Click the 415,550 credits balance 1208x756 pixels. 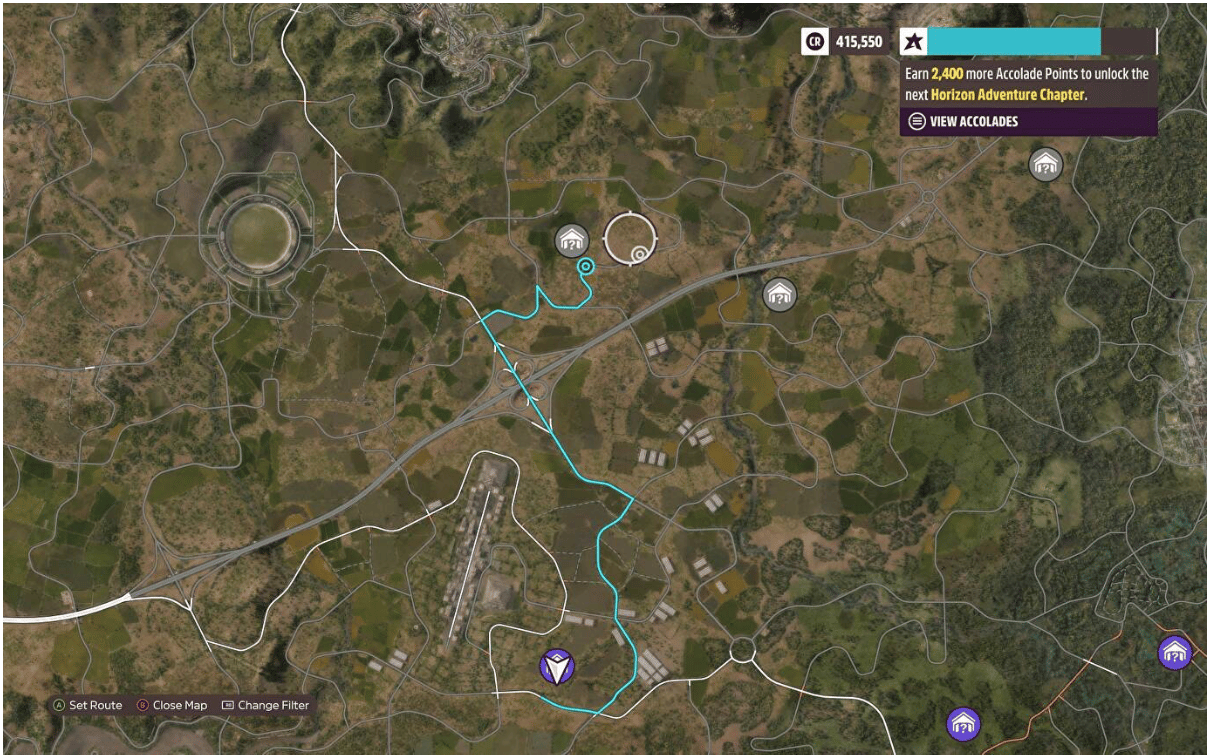(859, 41)
